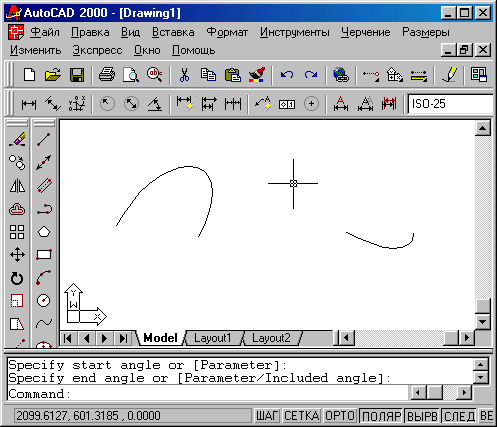Toggle СЛЕД object snap tracking

pos(459,416)
